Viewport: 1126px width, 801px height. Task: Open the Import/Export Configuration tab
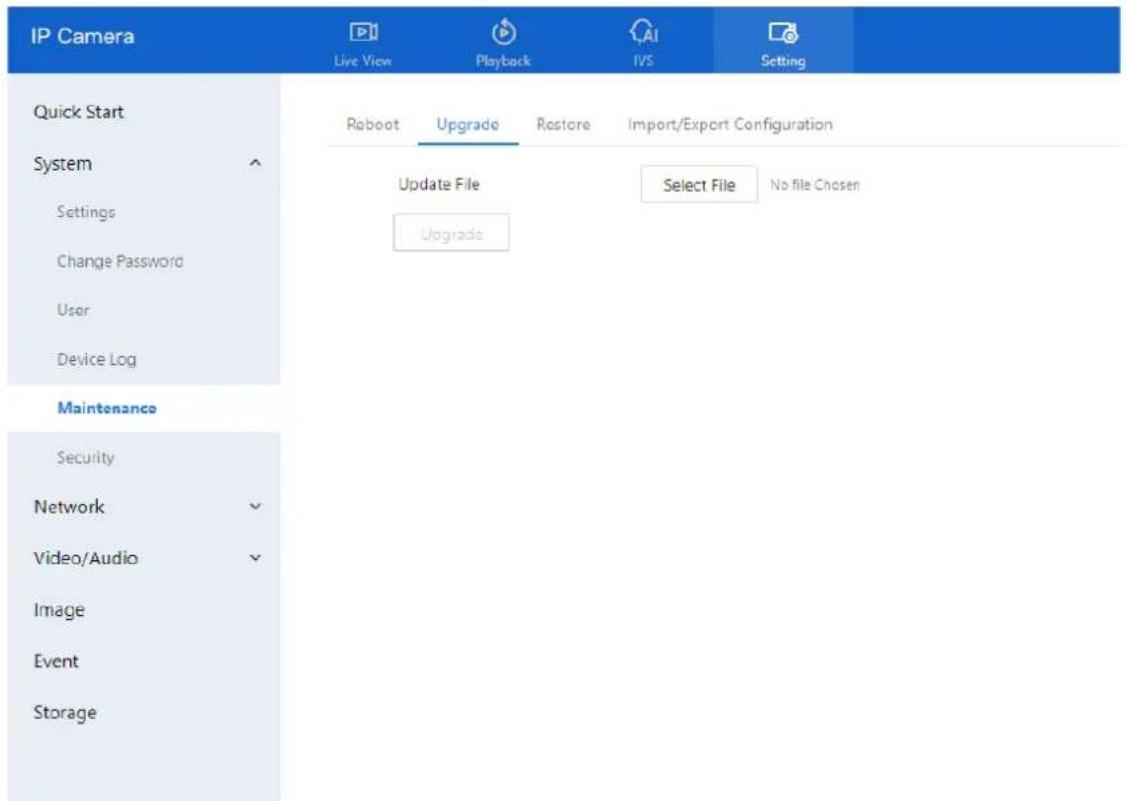click(730, 124)
